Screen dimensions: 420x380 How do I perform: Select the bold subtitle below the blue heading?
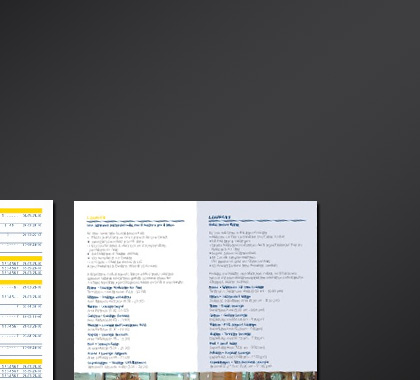click(224, 225)
